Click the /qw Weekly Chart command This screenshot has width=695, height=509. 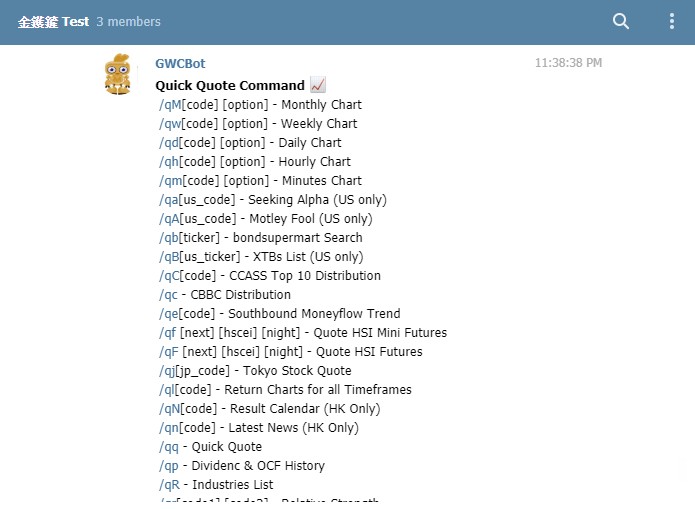pyautogui.click(x=170, y=124)
